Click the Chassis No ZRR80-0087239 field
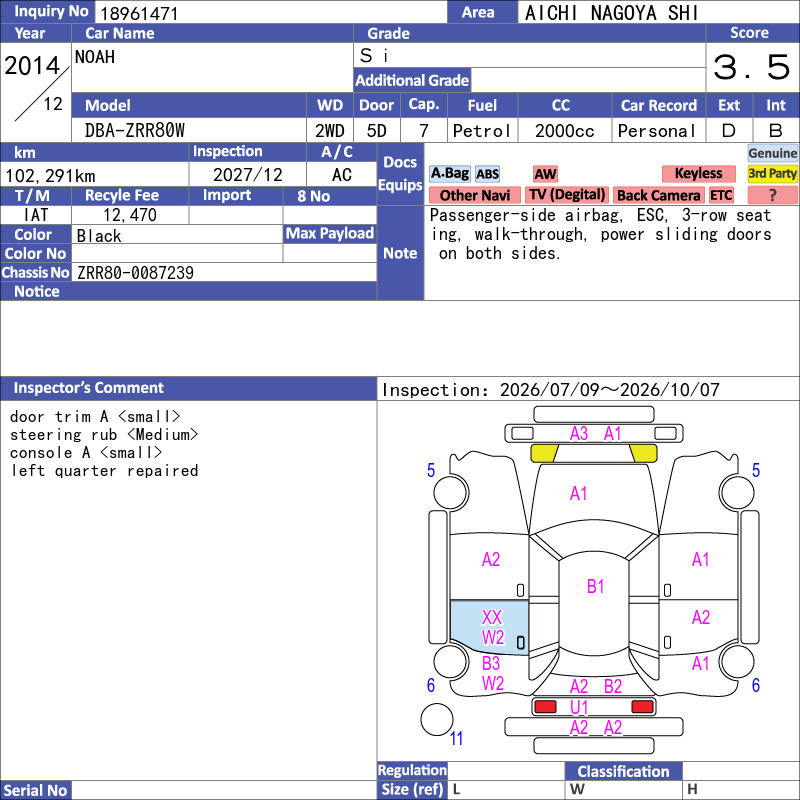The image size is (800, 800). click(x=224, y=272)
